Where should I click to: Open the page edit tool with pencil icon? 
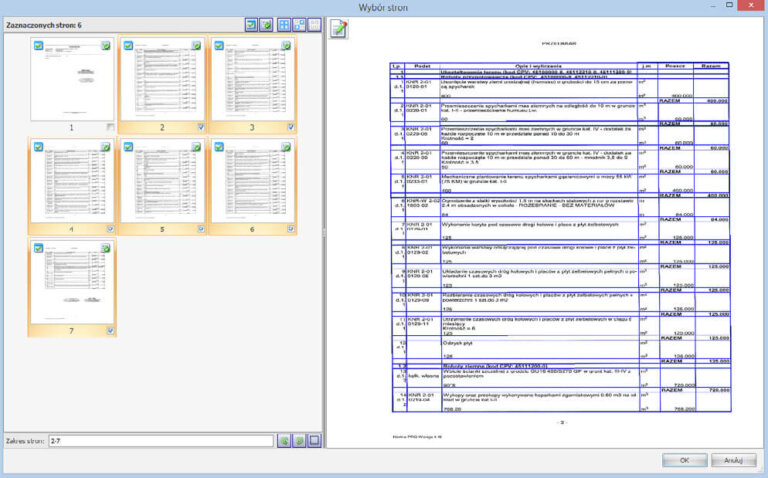pos(338,29)
